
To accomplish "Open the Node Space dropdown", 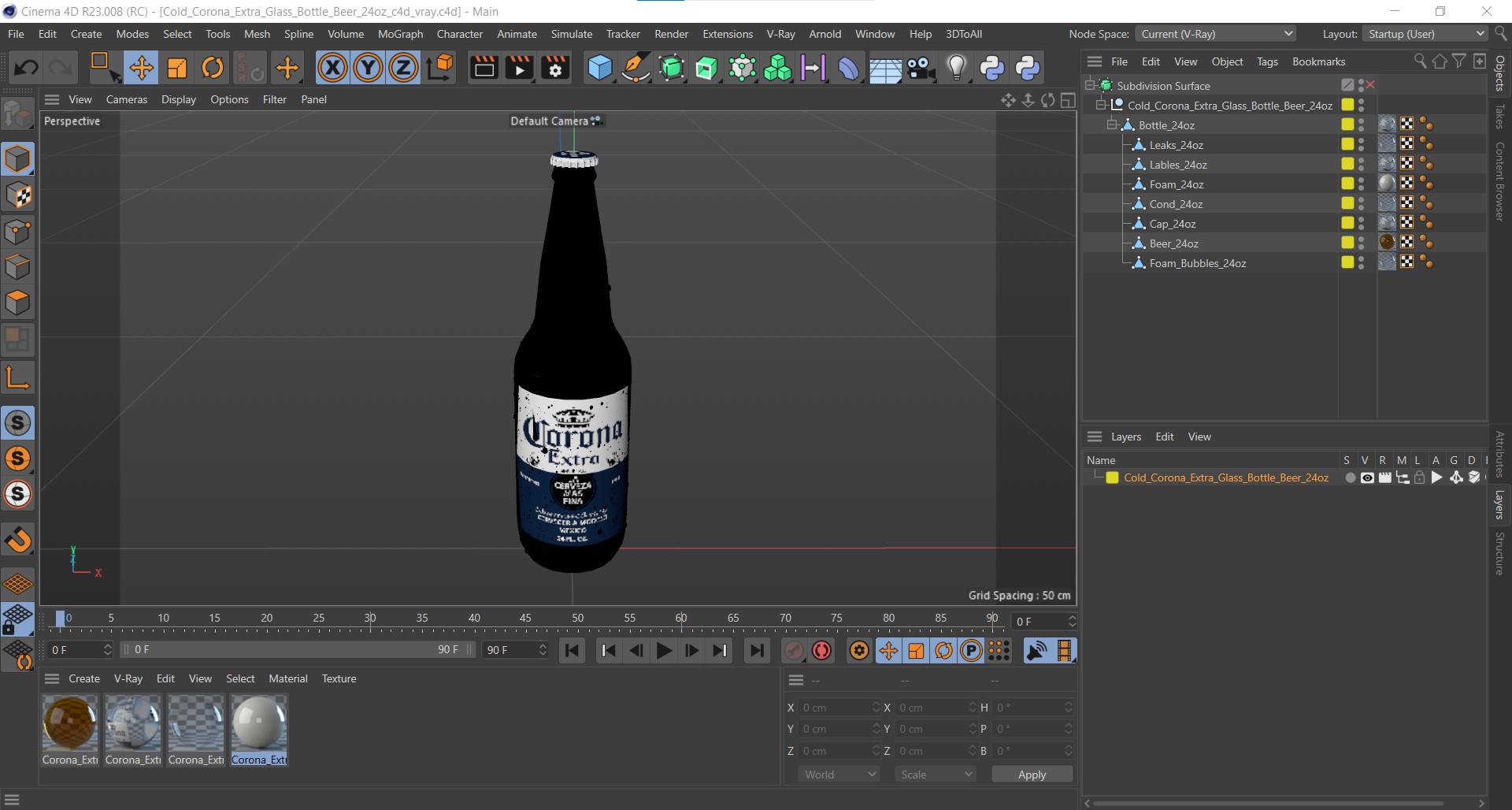I will coord(1216,34).
